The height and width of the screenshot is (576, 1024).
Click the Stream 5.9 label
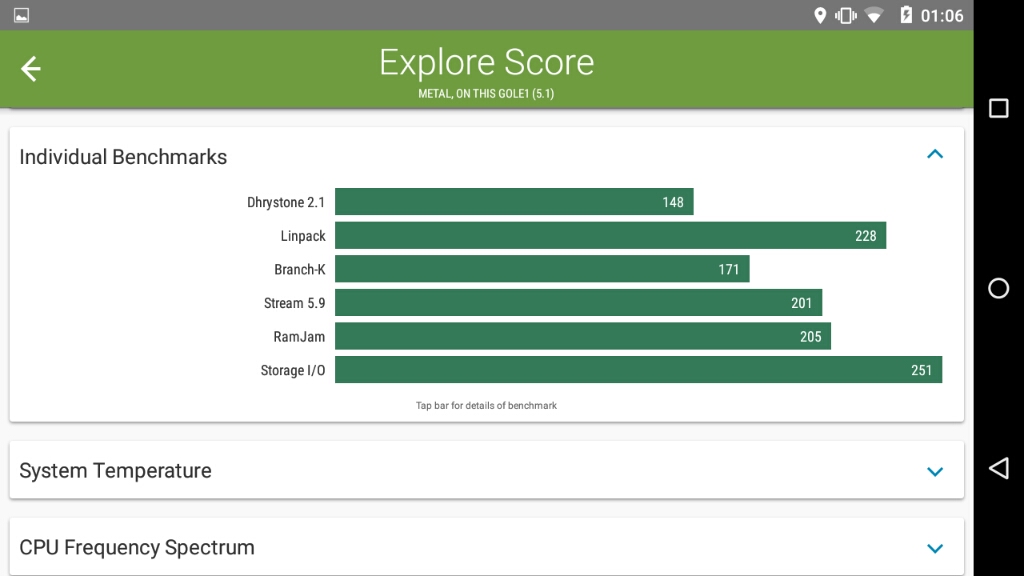[x=295, y=303]
